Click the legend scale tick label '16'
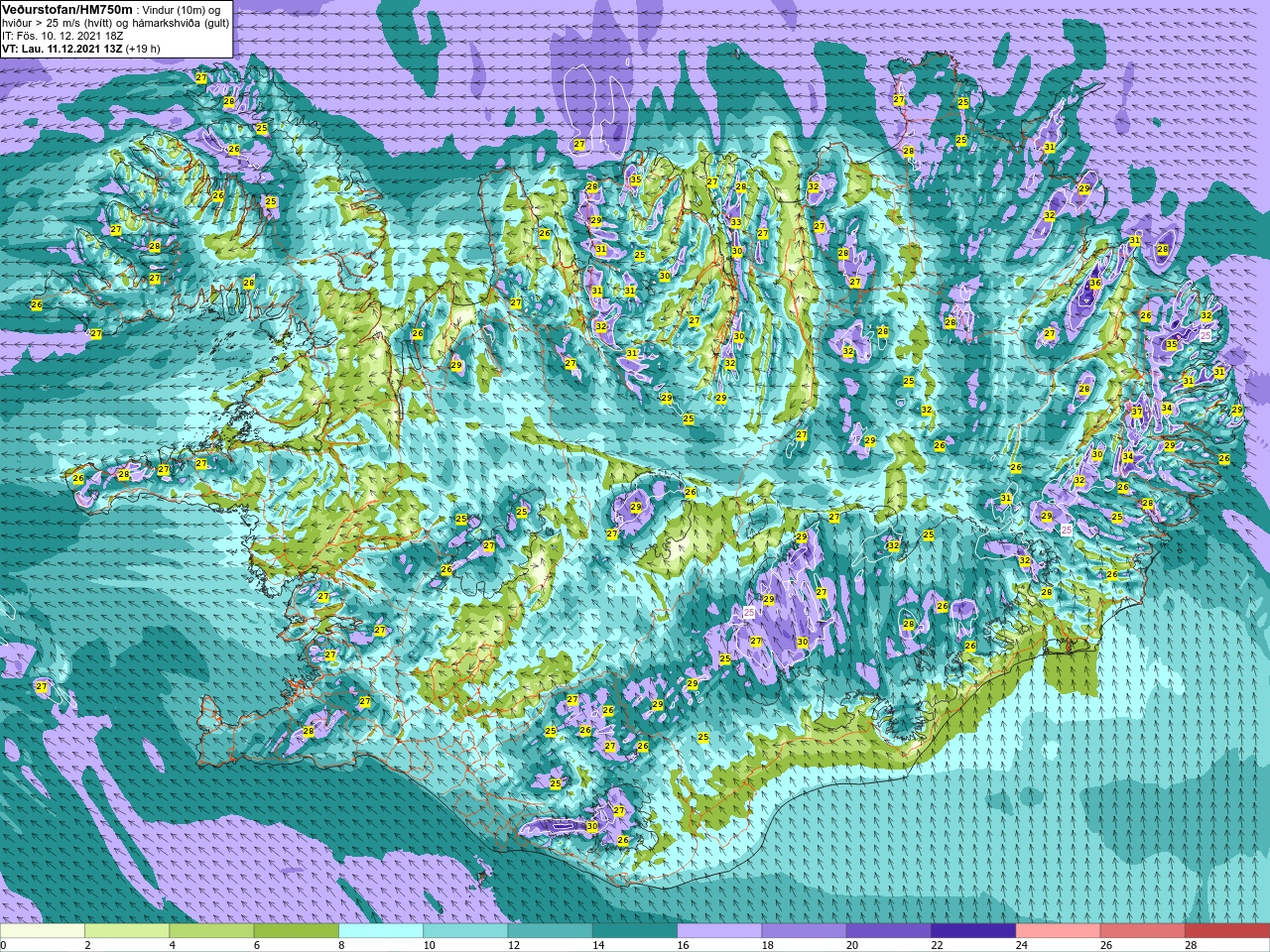This screenshot has height=952, width=1270. click(683, 946)
